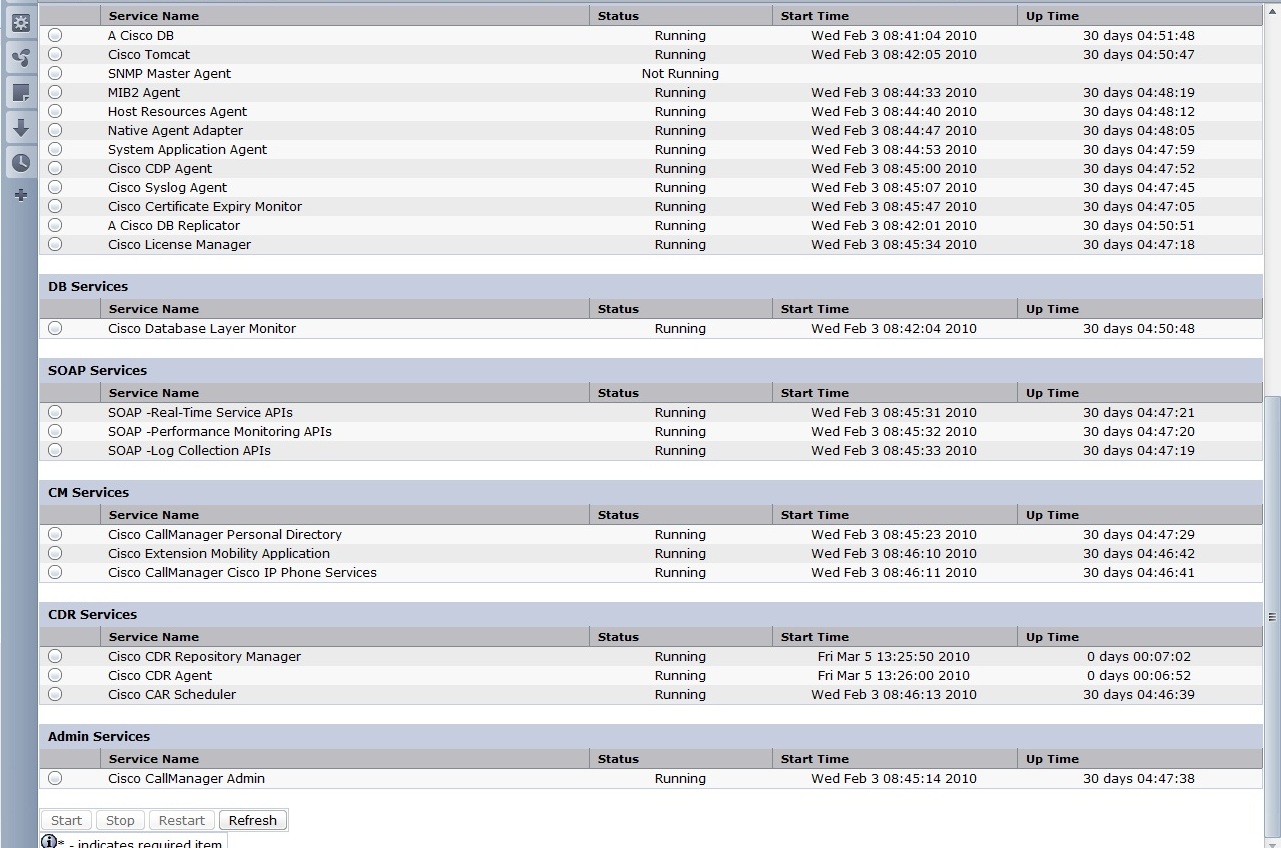Open the sticky note sidebar panel
Image resolution: width=1281 pixels, height=848 pixels.
coord(20,93)
